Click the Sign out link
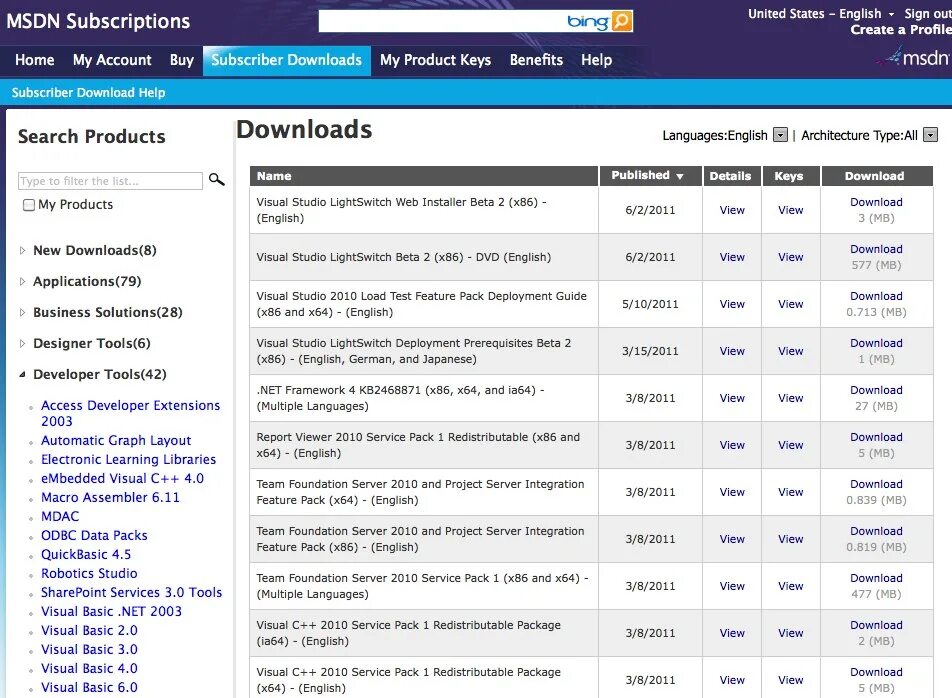Viewport: 952px width, 698px height. pos(928,13)
